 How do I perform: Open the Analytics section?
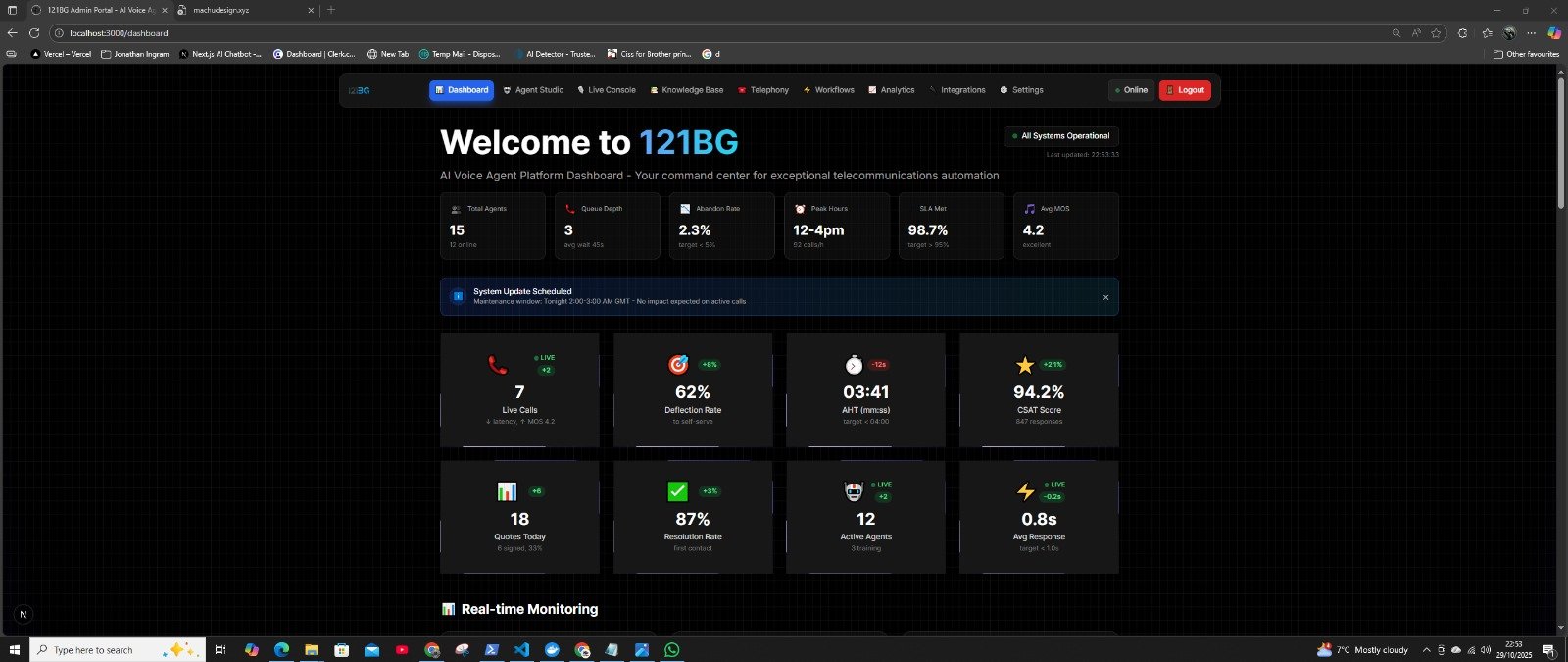coord(891,90)
